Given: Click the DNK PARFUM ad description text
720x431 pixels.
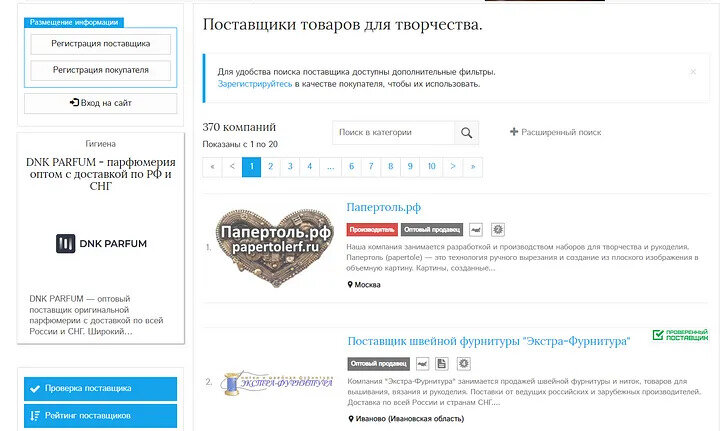Looking at the screenshot, I should pos(96,315).
